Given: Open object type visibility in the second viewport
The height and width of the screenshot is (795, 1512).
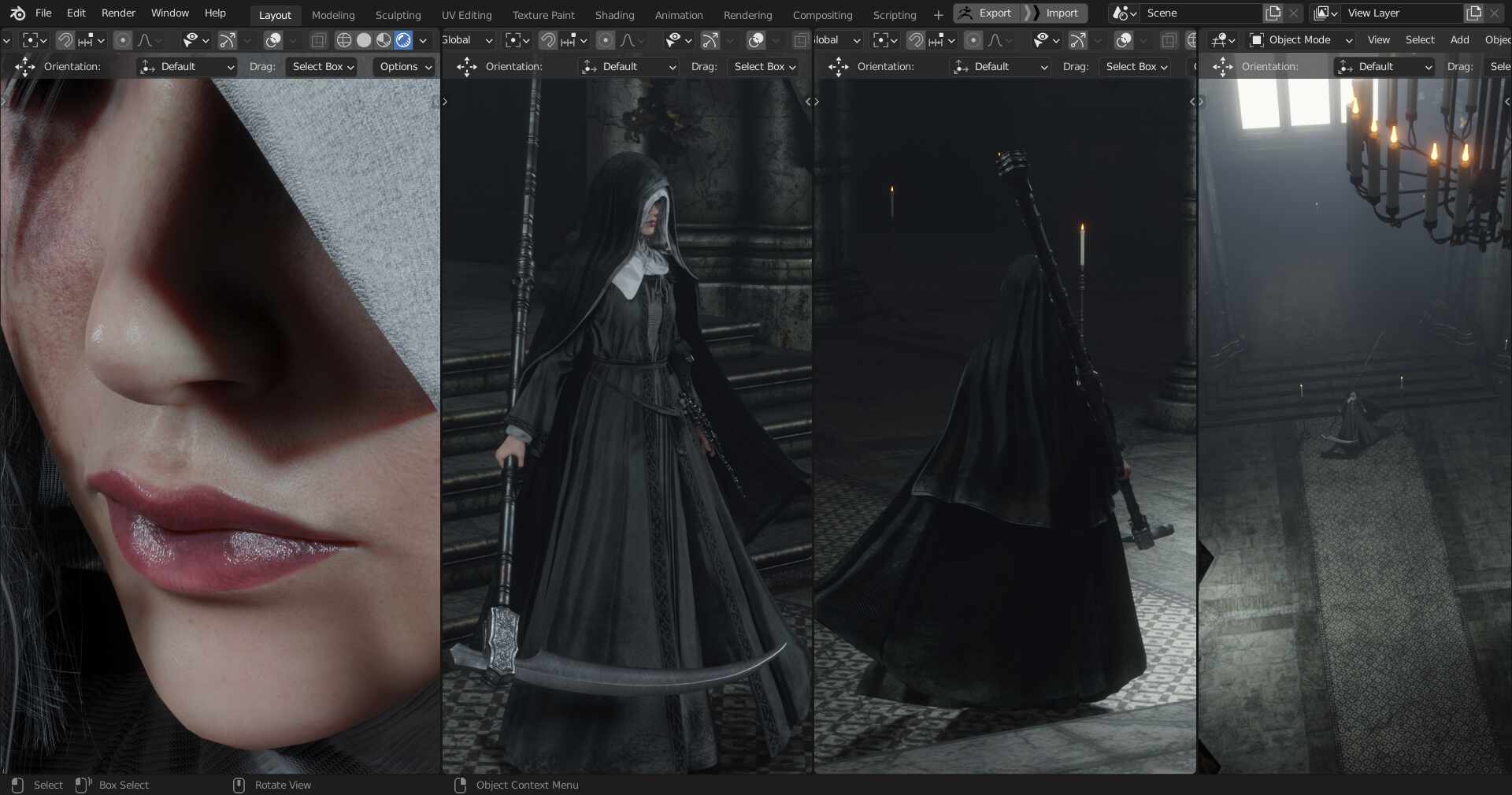Looking at the screenshot, I should coord(678,40).
